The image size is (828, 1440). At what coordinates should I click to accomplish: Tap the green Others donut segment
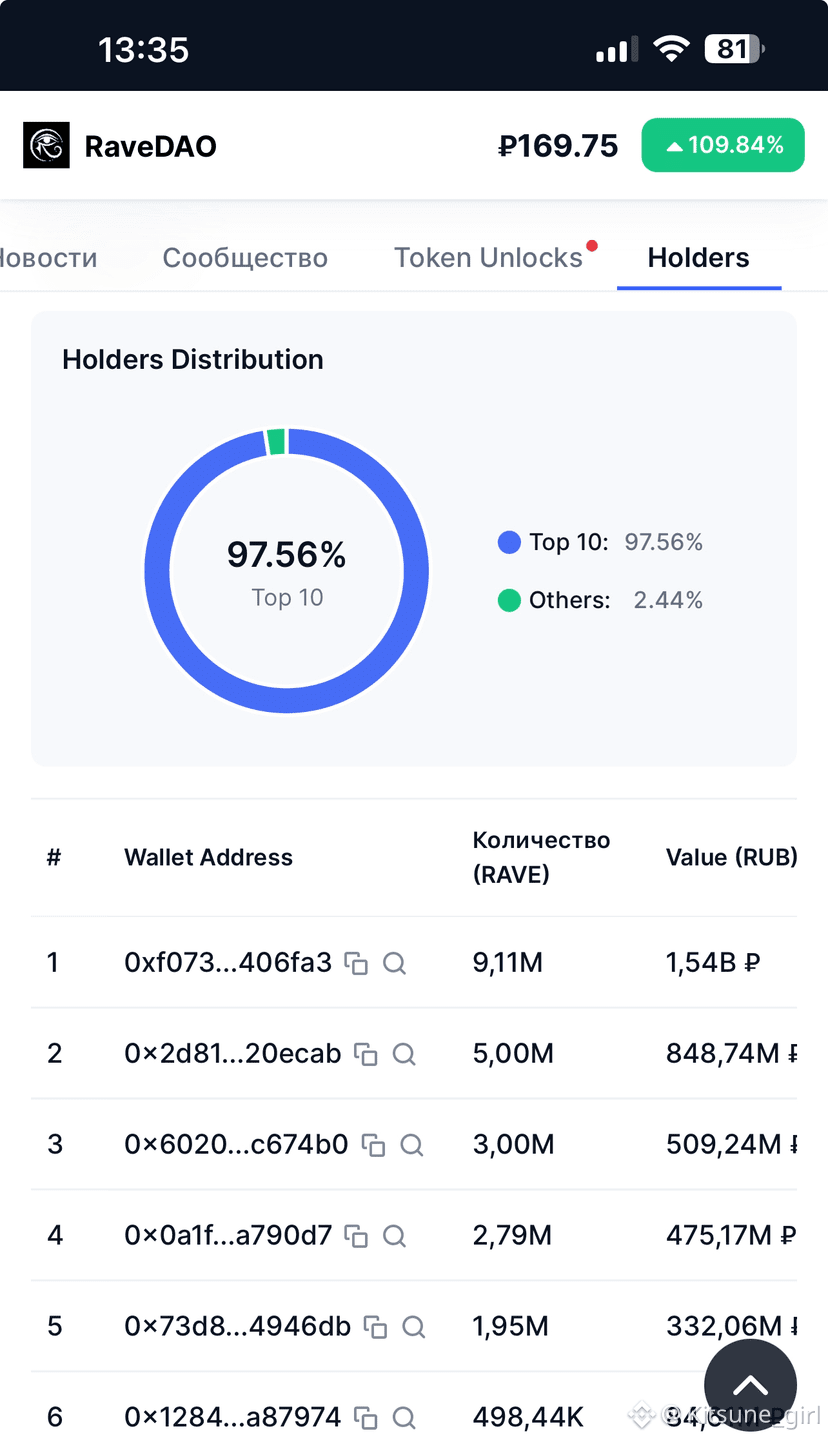[x=276, y=442]
